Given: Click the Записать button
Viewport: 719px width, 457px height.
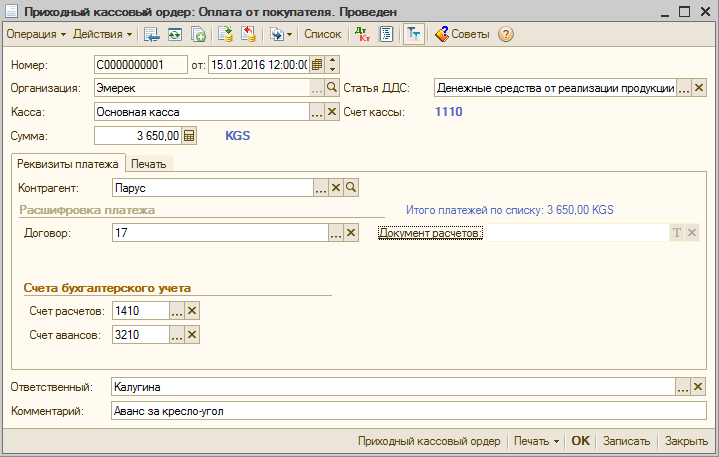Looking at the screenshot, I should coord(627,441).
